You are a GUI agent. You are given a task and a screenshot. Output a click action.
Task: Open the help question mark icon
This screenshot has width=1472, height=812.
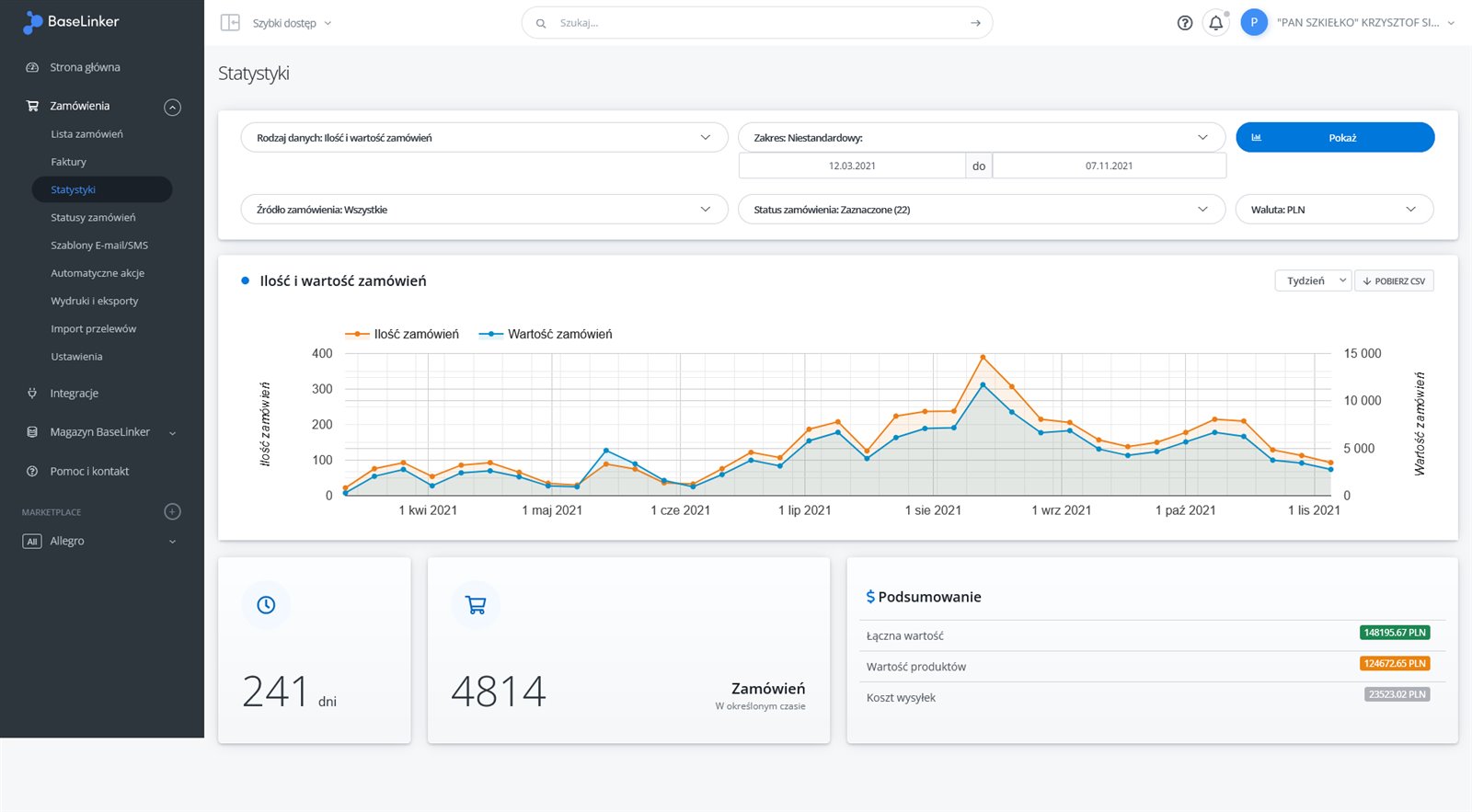pyautogui.click(x=1185, y=23)
